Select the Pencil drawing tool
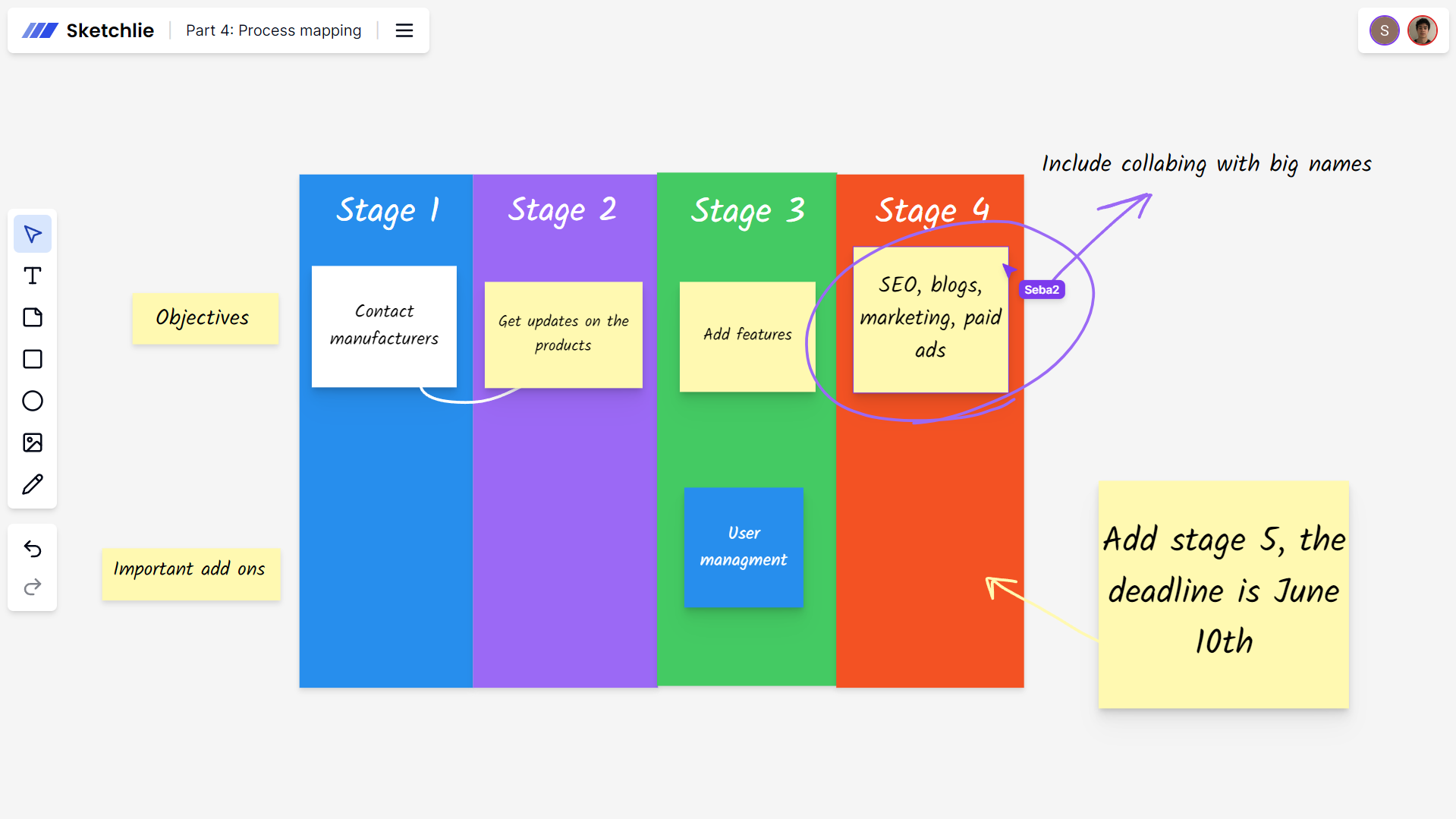The height and width of the screenshot is (819, 1456). tap(33, 484)
